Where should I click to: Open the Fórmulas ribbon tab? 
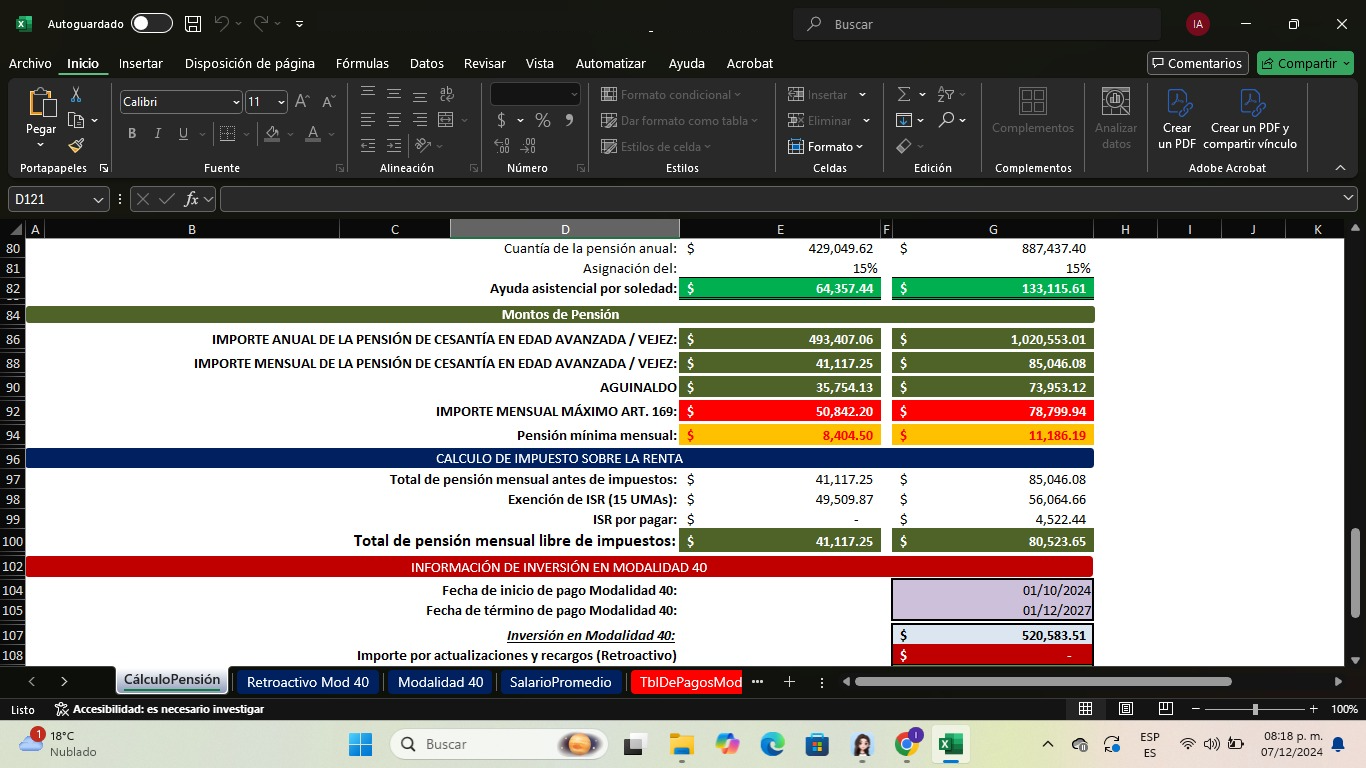click(362, 63)
